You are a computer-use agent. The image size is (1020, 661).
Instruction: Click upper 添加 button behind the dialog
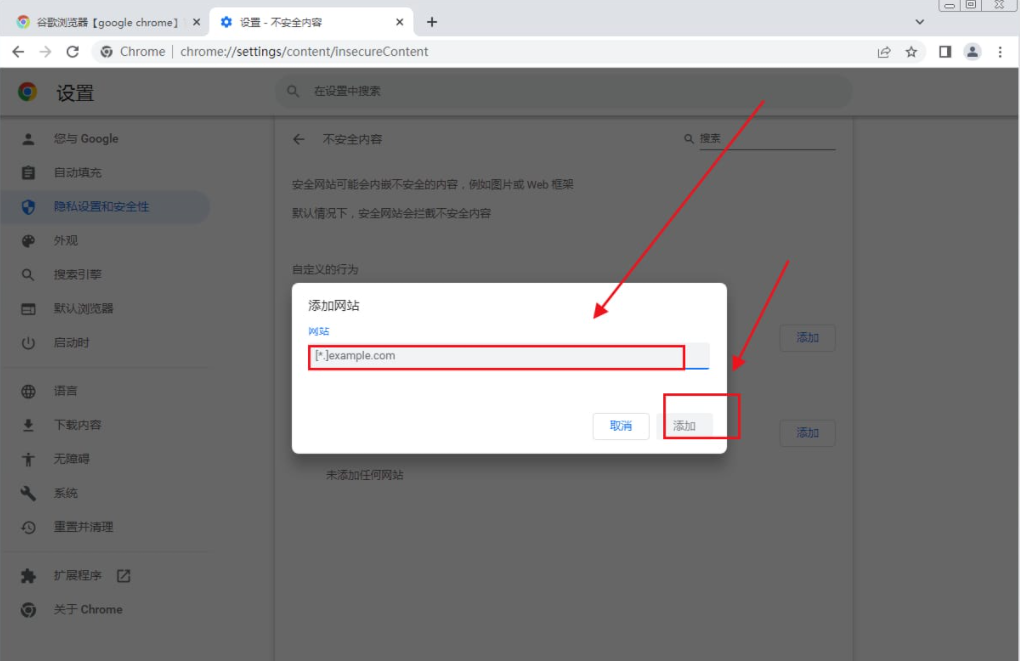(x=807, y=337)
